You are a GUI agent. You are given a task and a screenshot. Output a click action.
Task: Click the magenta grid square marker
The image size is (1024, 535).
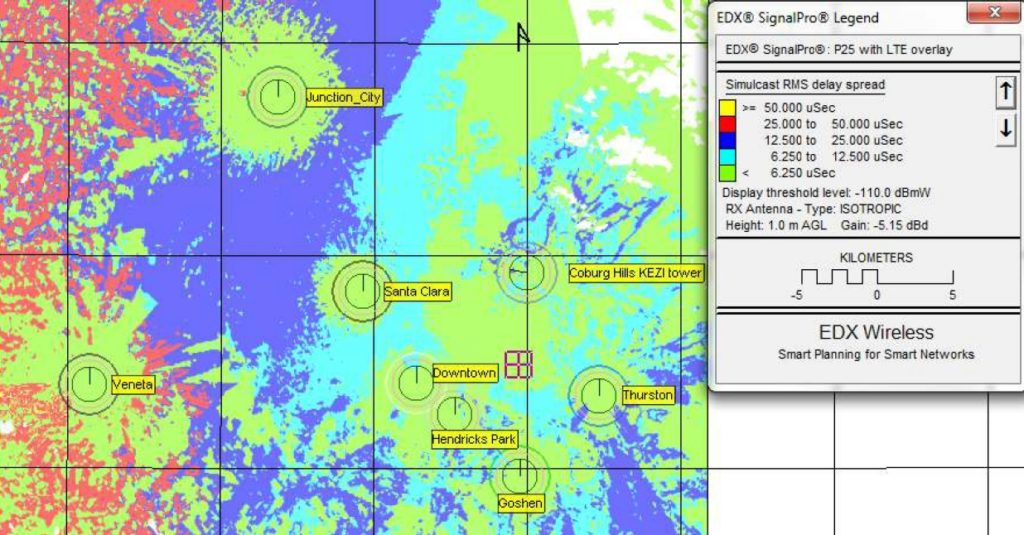518,364
